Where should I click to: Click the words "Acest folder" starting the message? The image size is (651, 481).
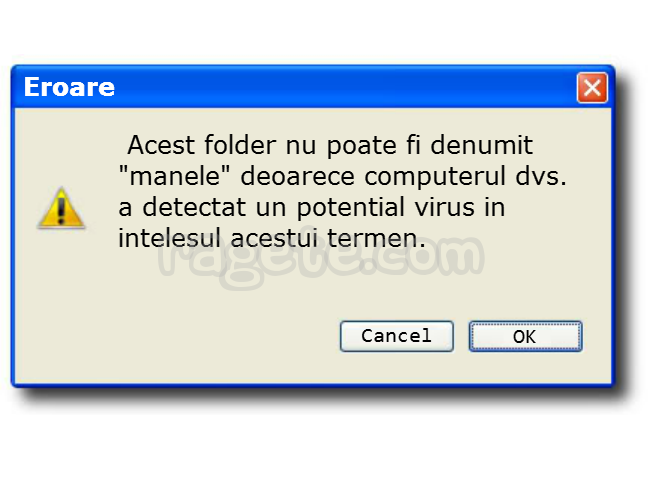[x=191, y=146]
